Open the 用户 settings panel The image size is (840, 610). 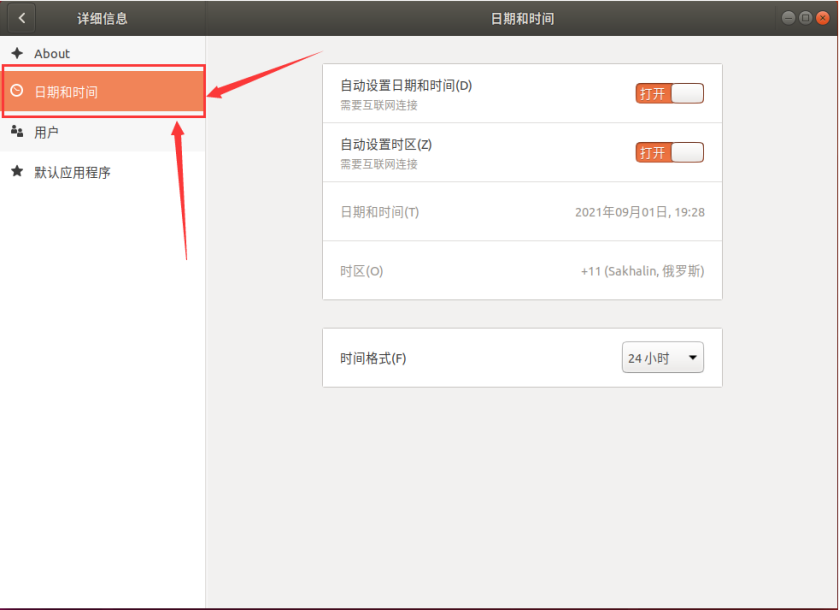pos(102,132)
